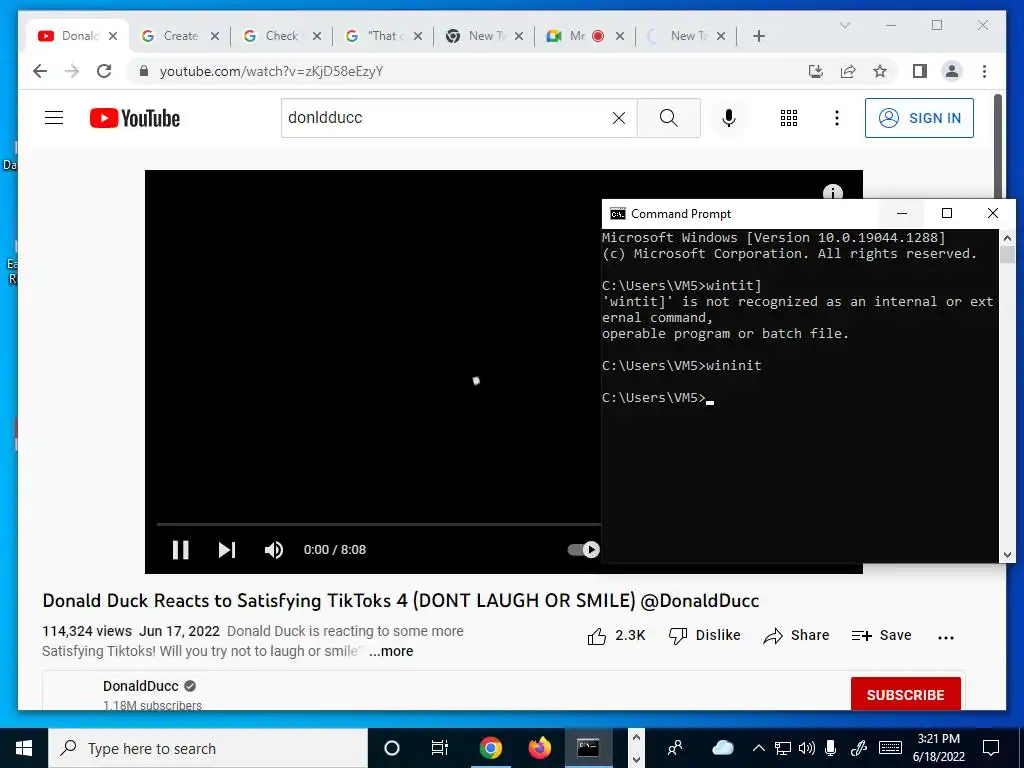Open the OneDrive cloud tray icon
The image size is (1024, 768).
click(x=723, y=748)
